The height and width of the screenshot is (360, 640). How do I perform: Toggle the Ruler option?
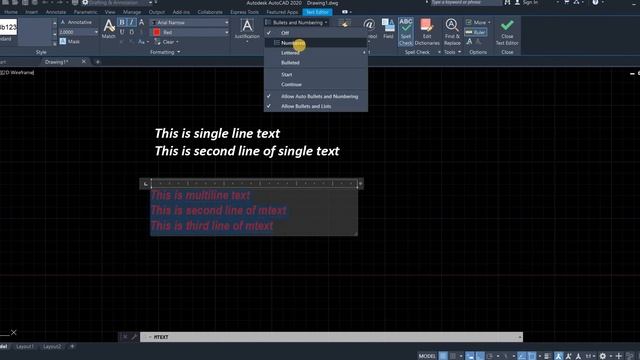(x=476, y=32)
